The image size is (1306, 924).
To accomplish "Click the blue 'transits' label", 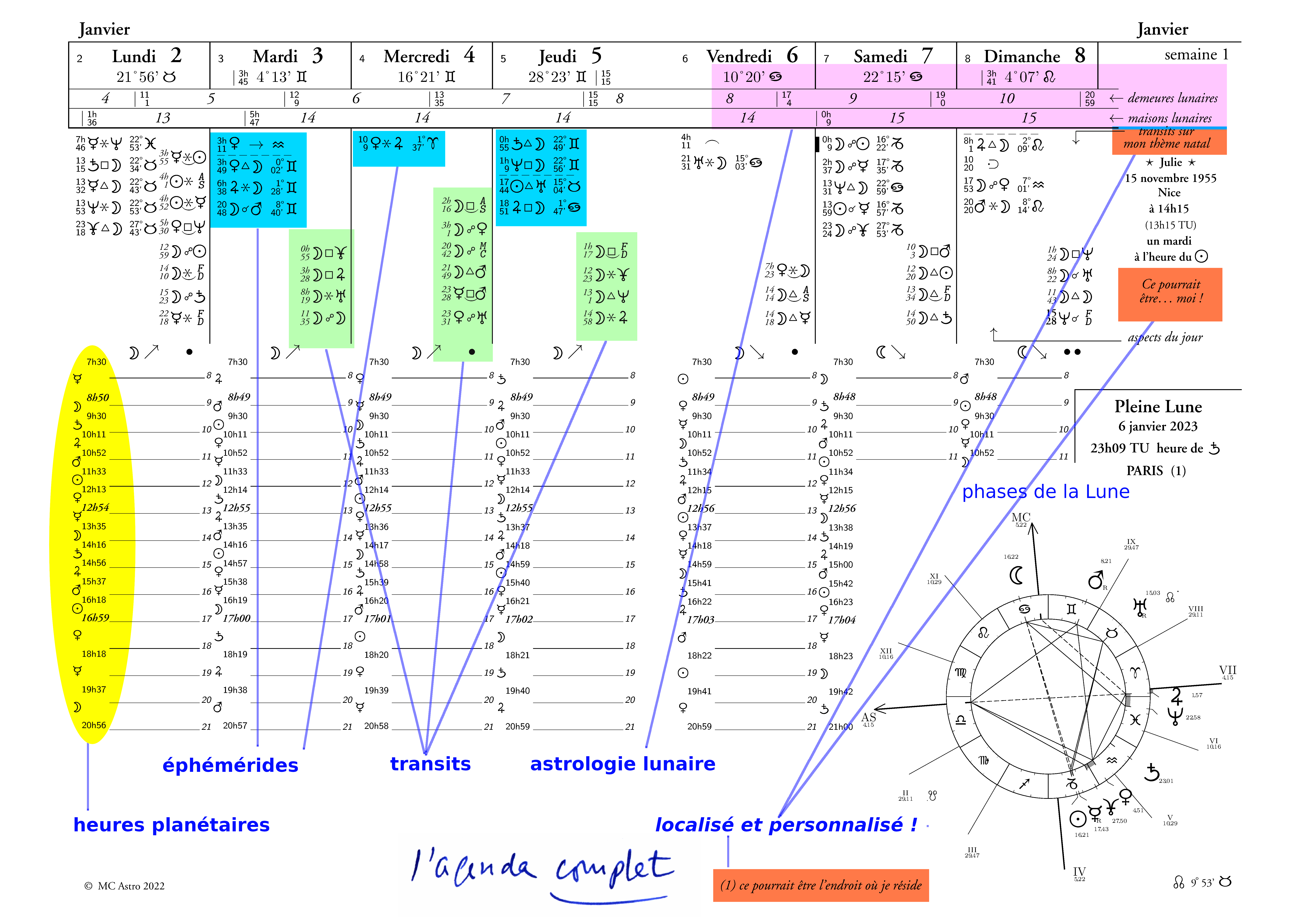I will 430,764.
